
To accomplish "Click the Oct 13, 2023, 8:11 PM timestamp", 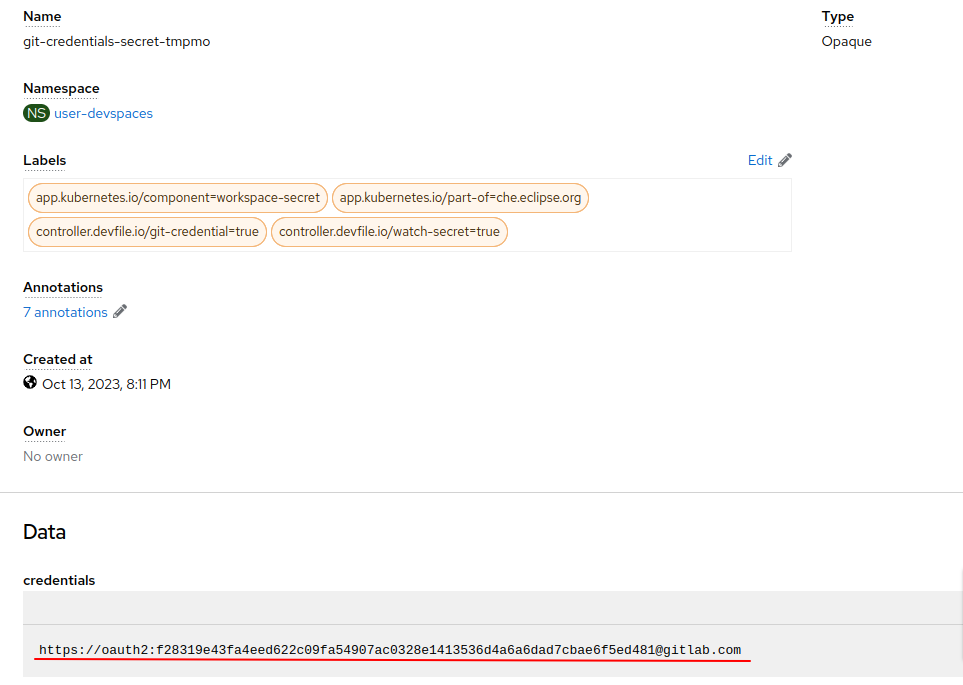I will (106, 384).
